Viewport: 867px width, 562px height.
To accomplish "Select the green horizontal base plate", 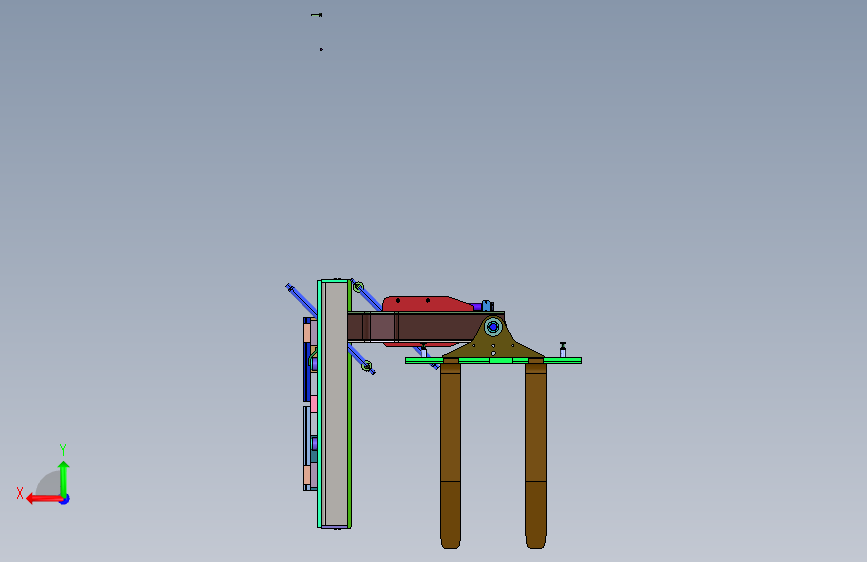I will tap(493, 361).
